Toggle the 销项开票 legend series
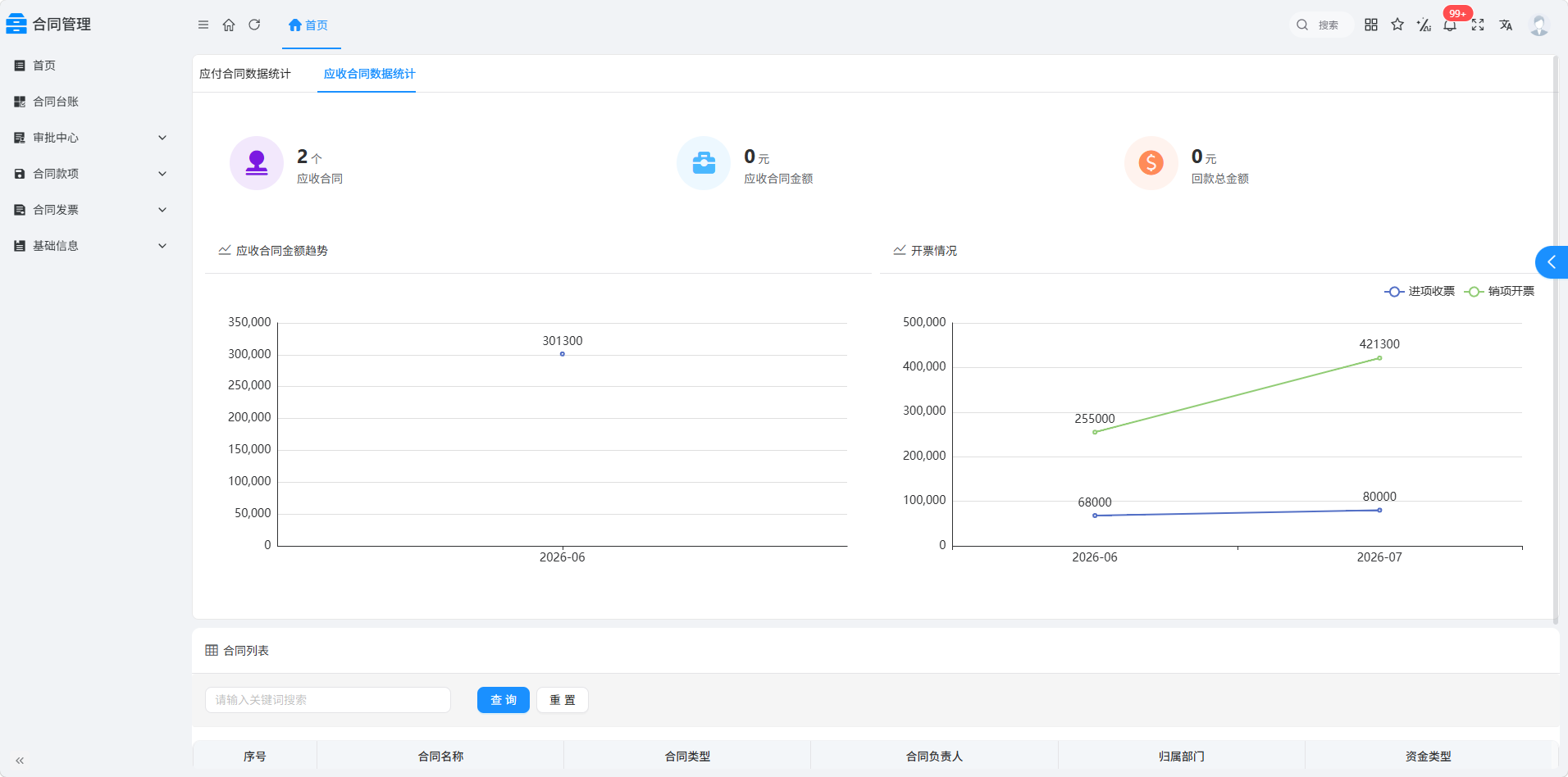 point(1499,291)
